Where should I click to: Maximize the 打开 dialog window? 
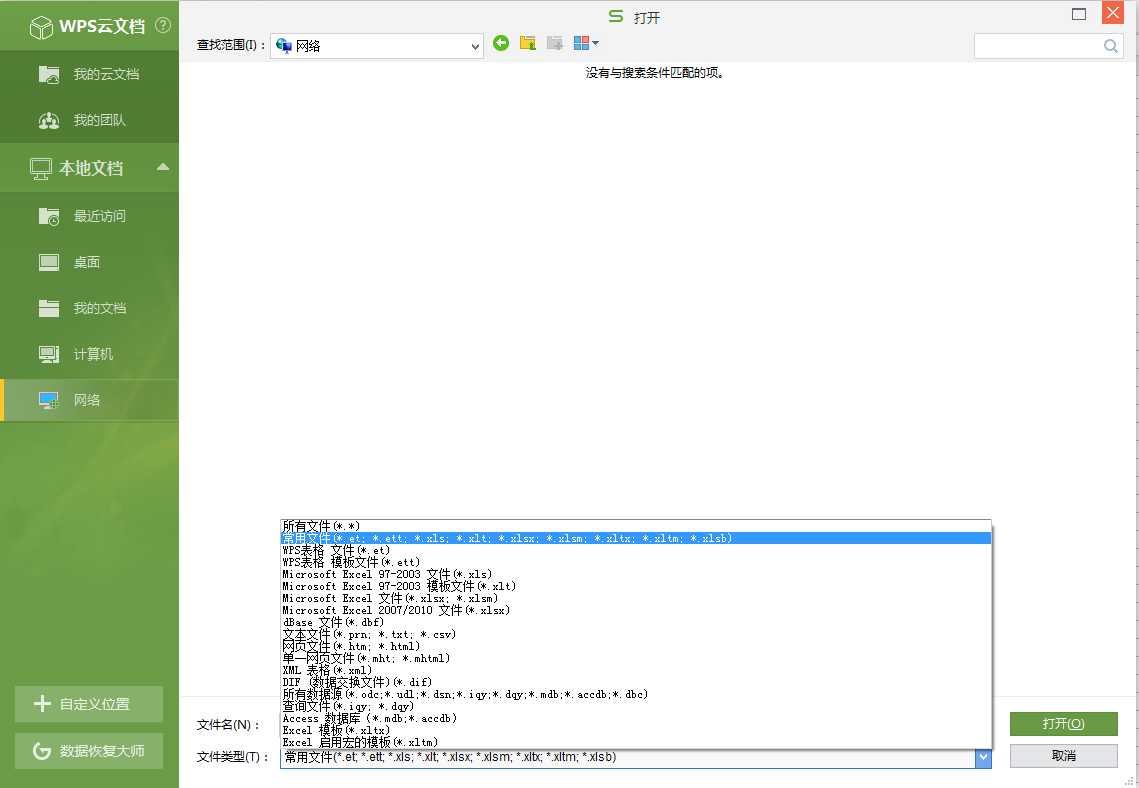click(1079, 14)
